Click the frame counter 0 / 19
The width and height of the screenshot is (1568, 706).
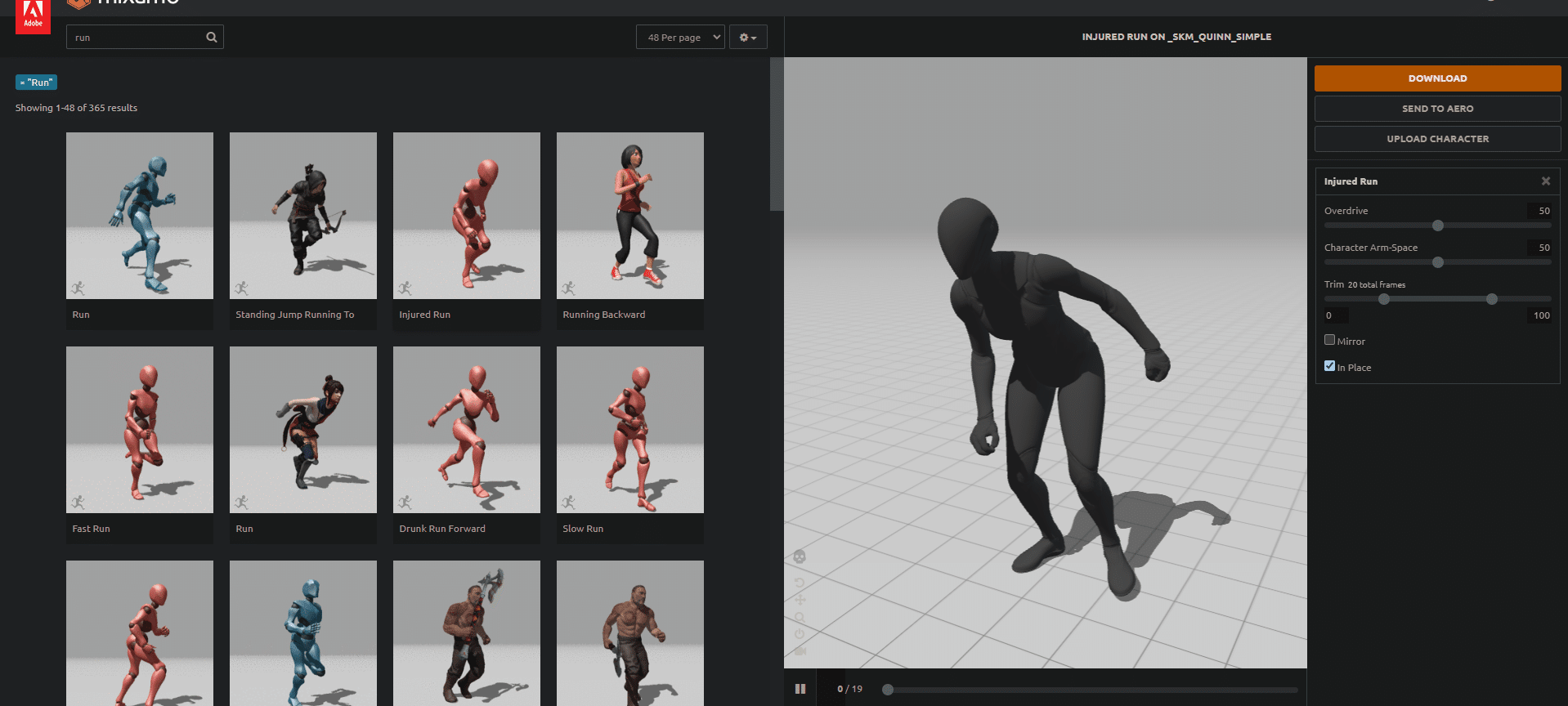pos(849,689)
